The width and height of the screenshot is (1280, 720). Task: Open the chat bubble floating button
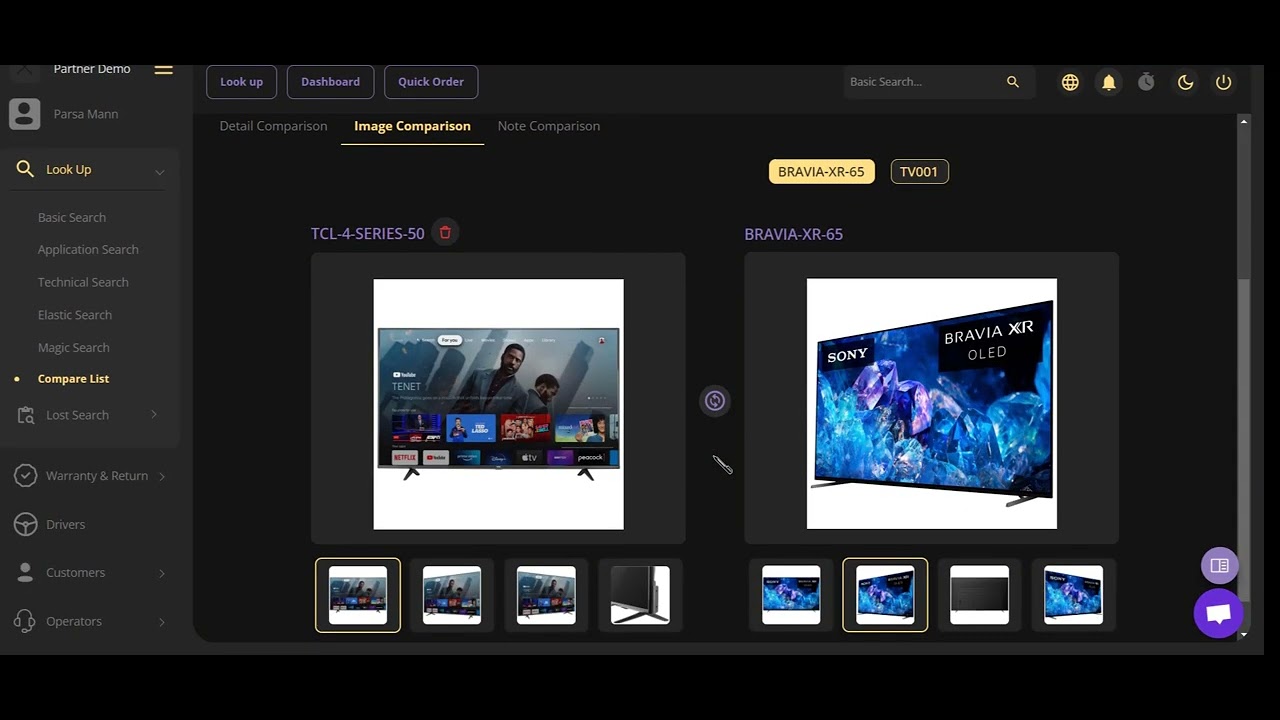click(1218, 613)
